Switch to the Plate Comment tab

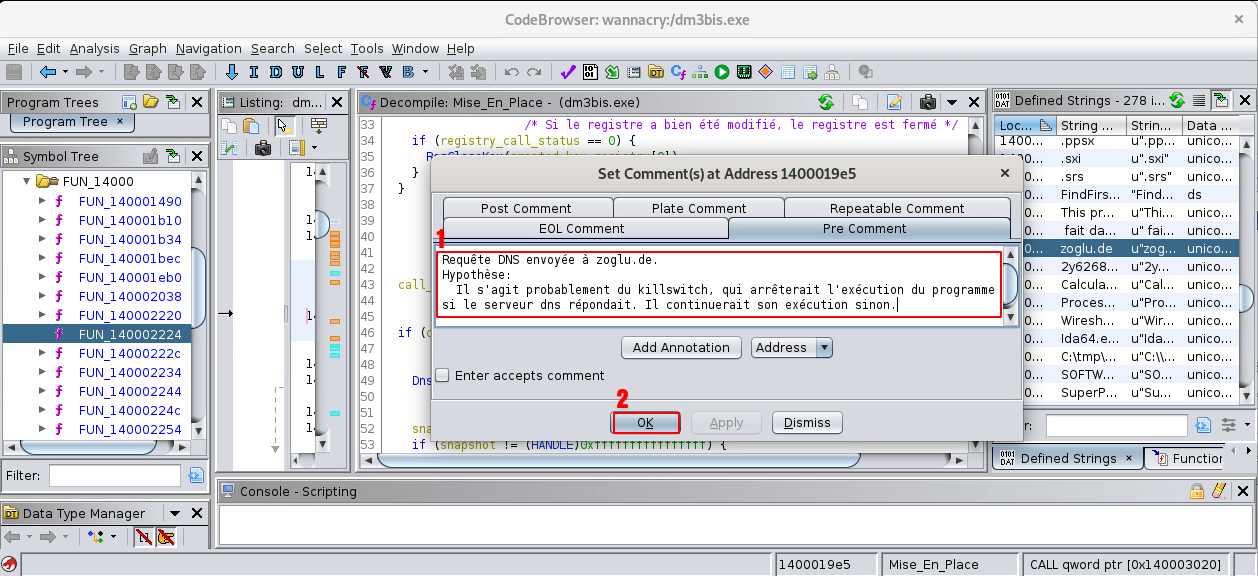[x=698, y=208]
